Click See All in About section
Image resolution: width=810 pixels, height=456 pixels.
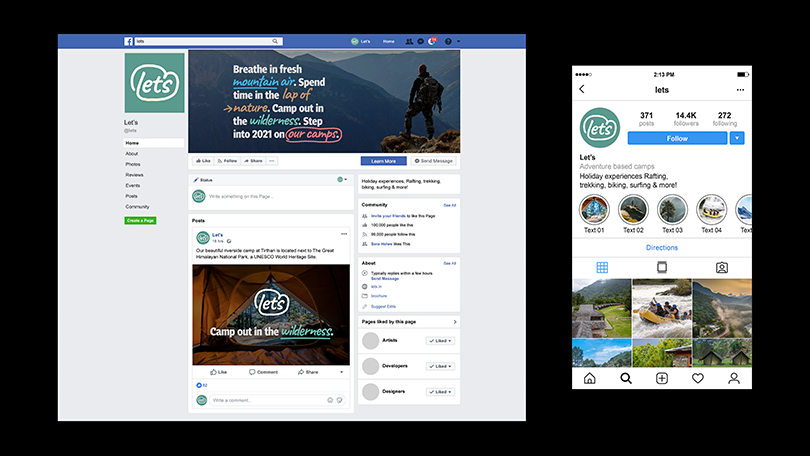(x=450, y=263)
